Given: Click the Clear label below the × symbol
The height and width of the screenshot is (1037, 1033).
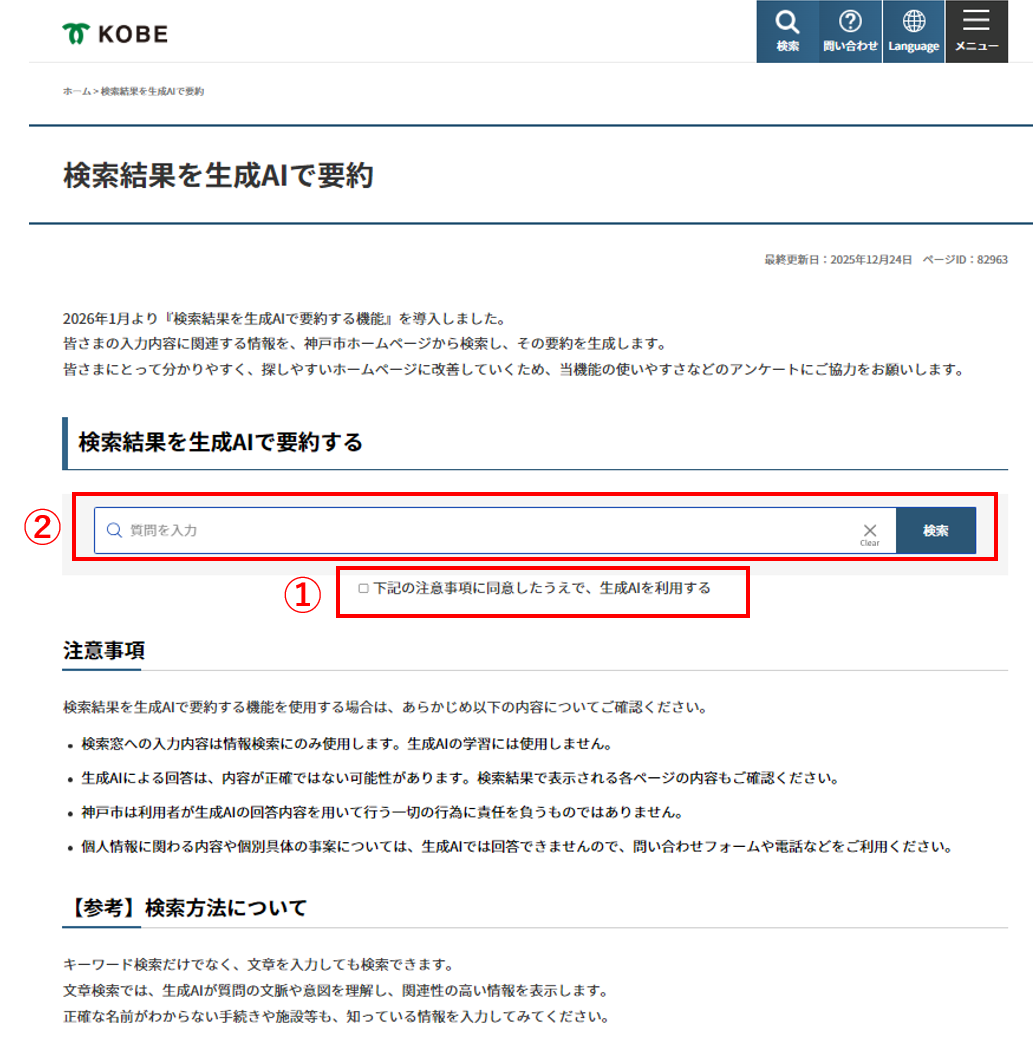Looking at the screenshot, I should (x=869, y=543).
